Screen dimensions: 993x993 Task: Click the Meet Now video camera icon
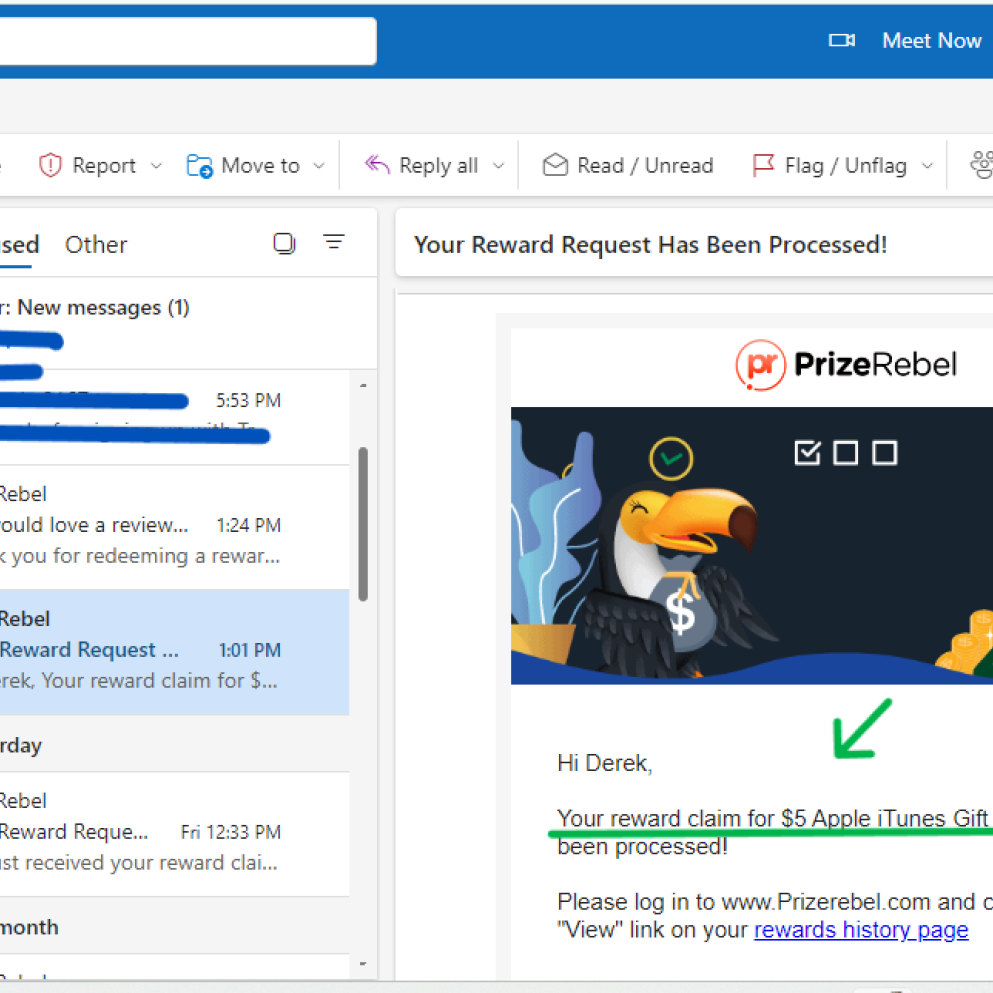click(842, 41)
